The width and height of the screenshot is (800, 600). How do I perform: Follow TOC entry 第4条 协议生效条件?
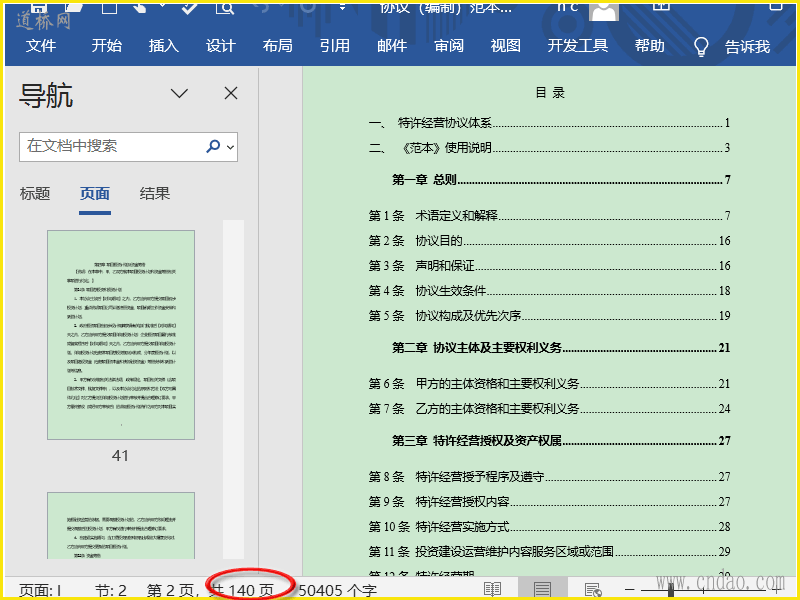point(549,291)
